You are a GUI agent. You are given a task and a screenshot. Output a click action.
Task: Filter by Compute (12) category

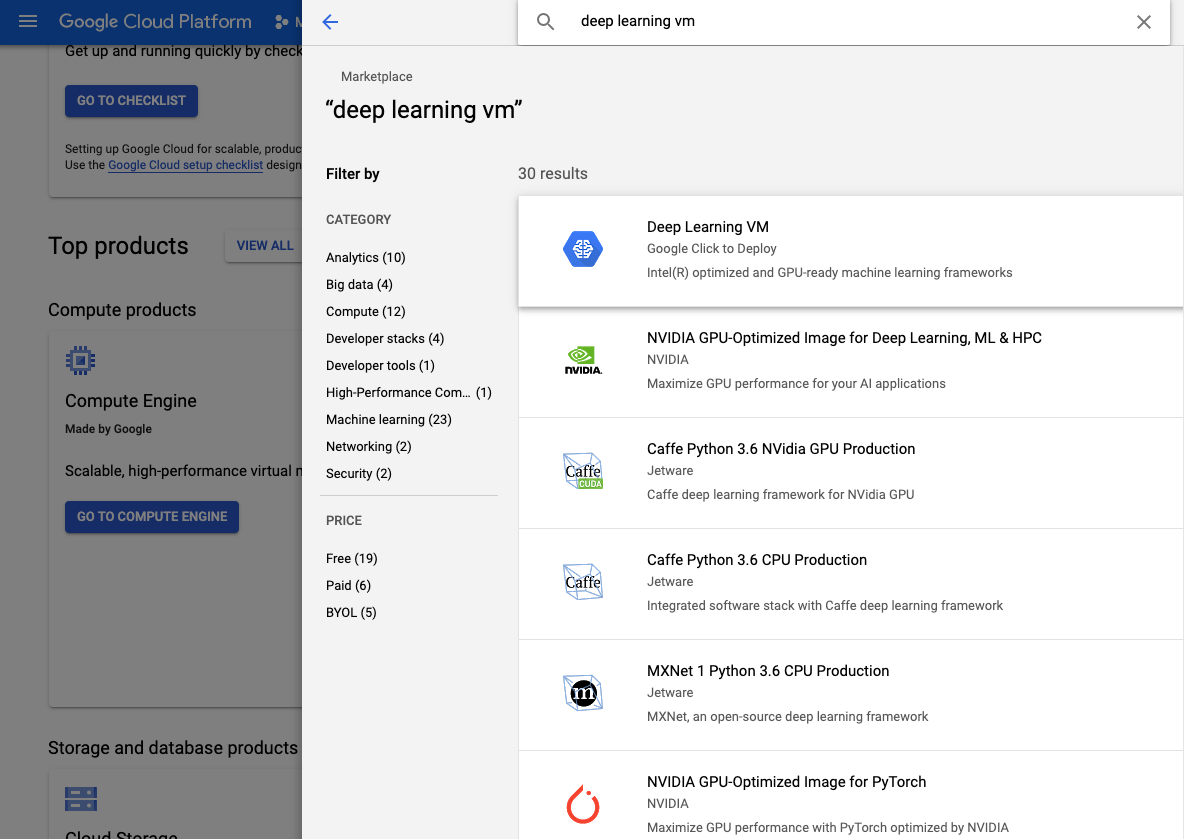tap(365, 312)
